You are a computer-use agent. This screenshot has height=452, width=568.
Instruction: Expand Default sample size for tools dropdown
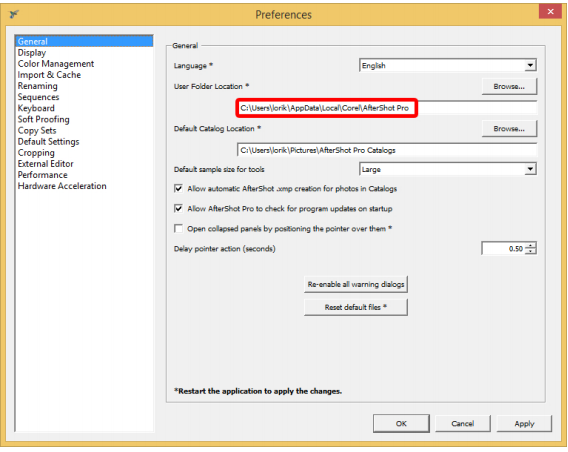click(448, 169)
